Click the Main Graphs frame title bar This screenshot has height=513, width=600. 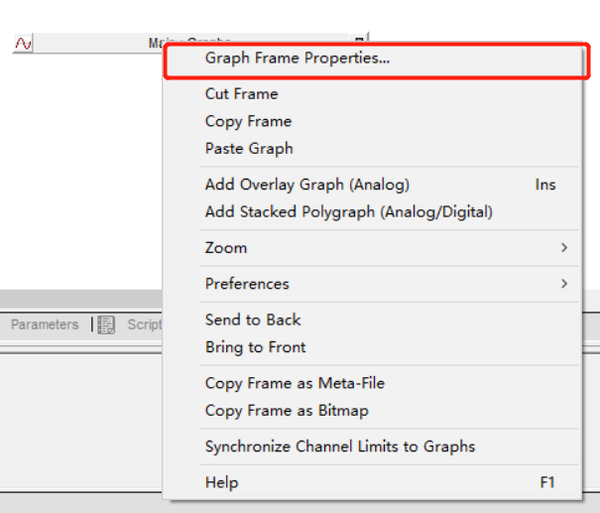[100, 43]
